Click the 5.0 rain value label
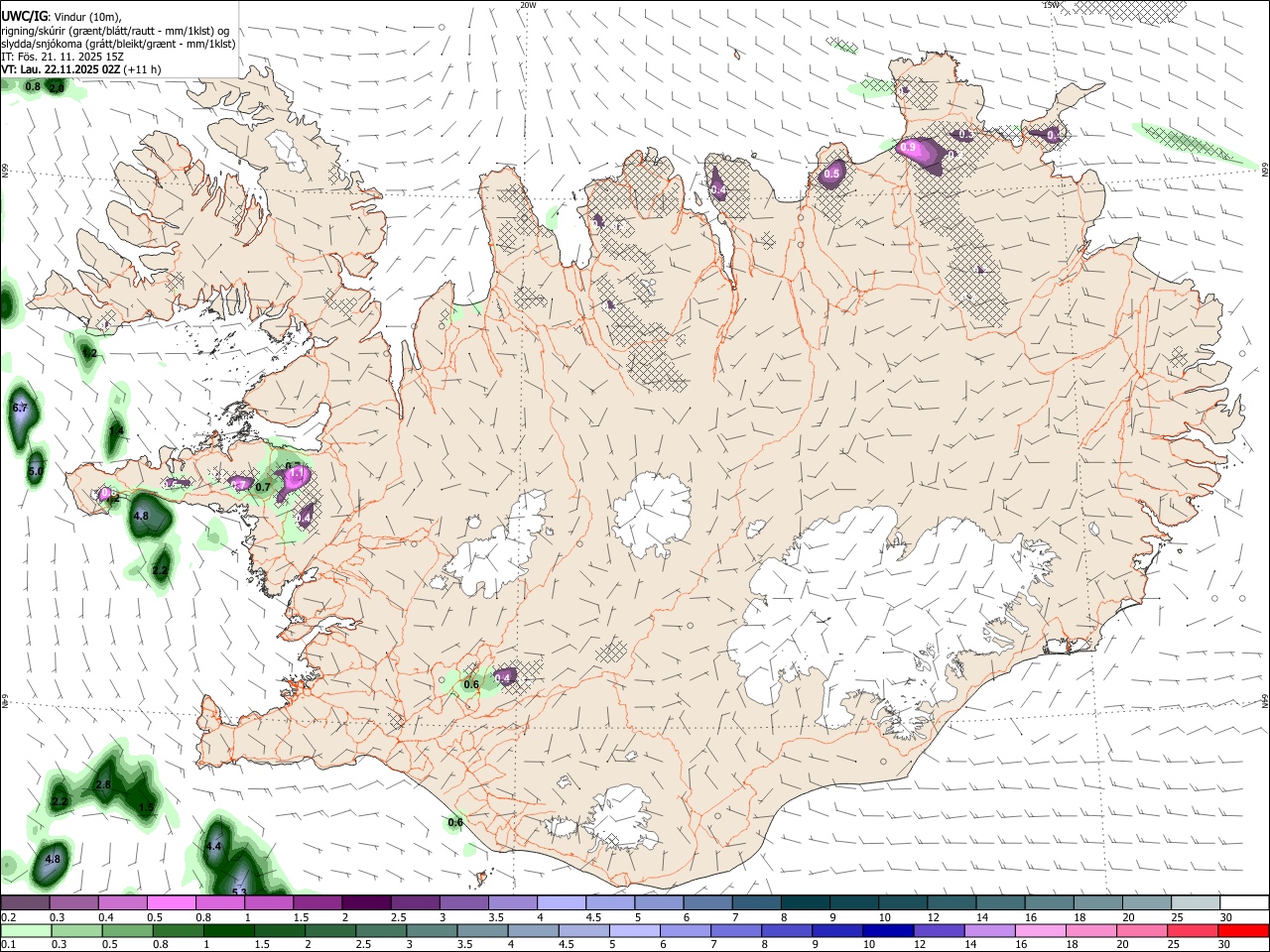This screenshot has width=1270, height=952. pyautogui.click(x=36, y=471)
